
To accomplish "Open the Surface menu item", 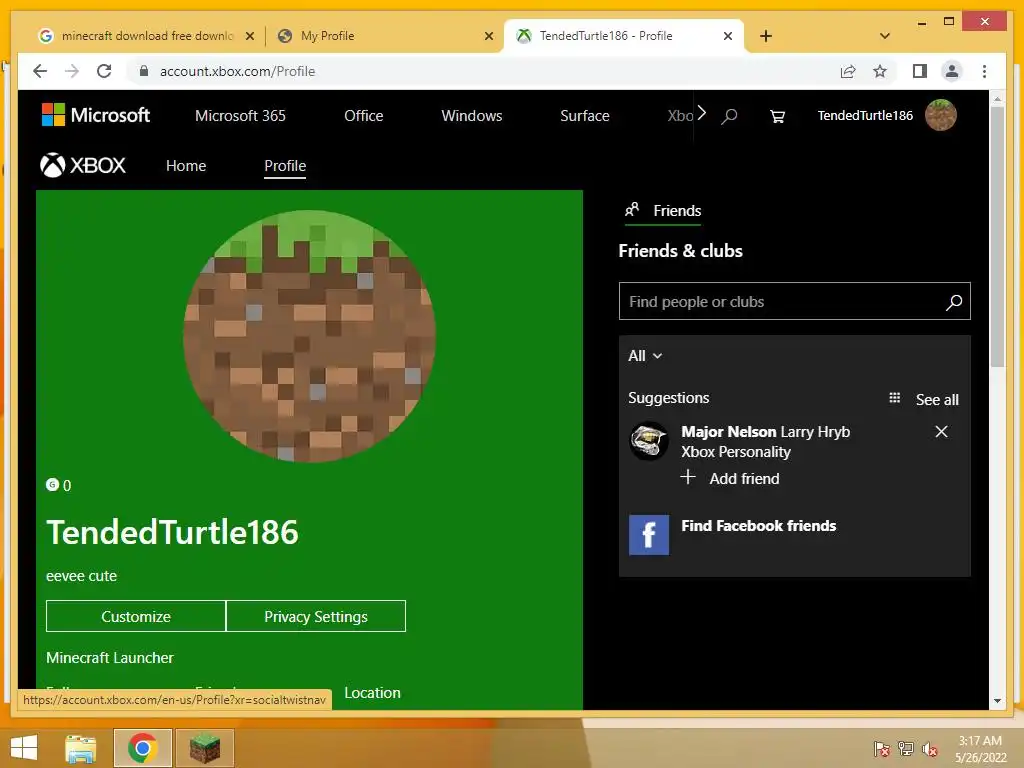I will (584, 116).
